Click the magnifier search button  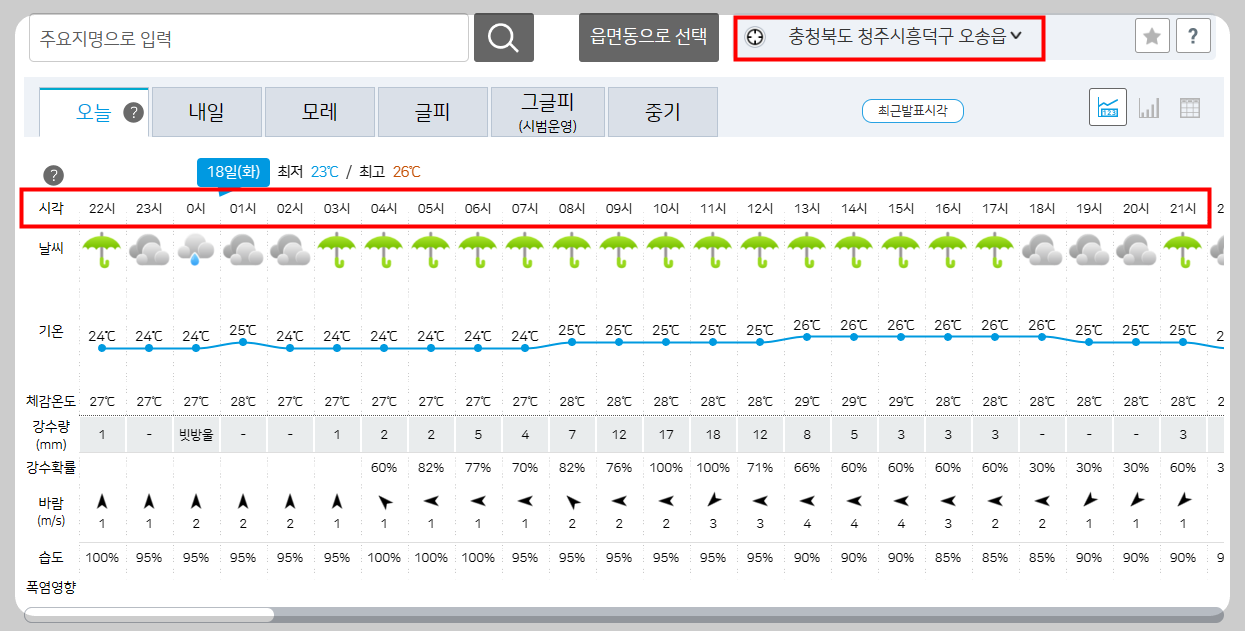(x=503, y=38)
